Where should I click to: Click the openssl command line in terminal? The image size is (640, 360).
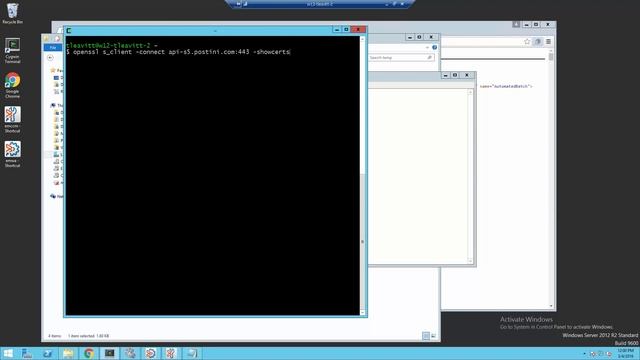click(178, 52)
